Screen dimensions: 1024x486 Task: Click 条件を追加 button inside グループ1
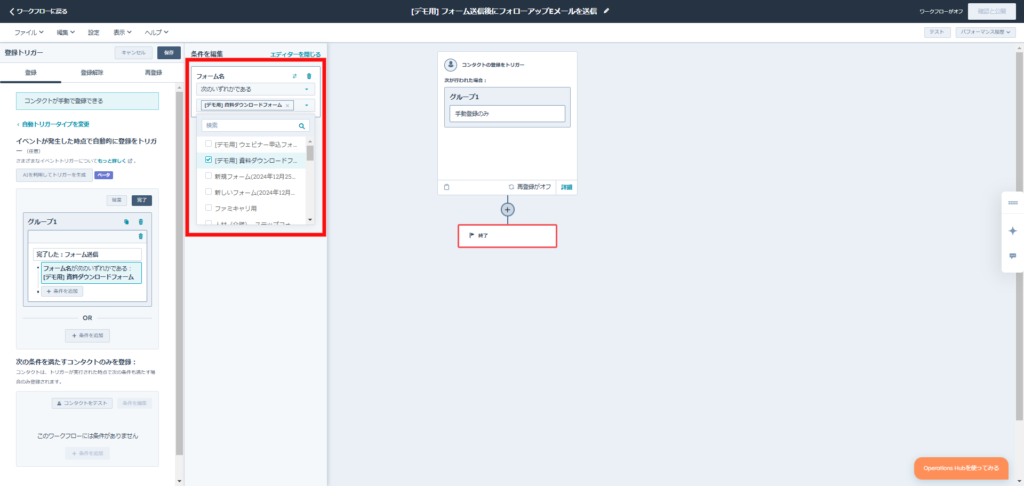[62, 291]
